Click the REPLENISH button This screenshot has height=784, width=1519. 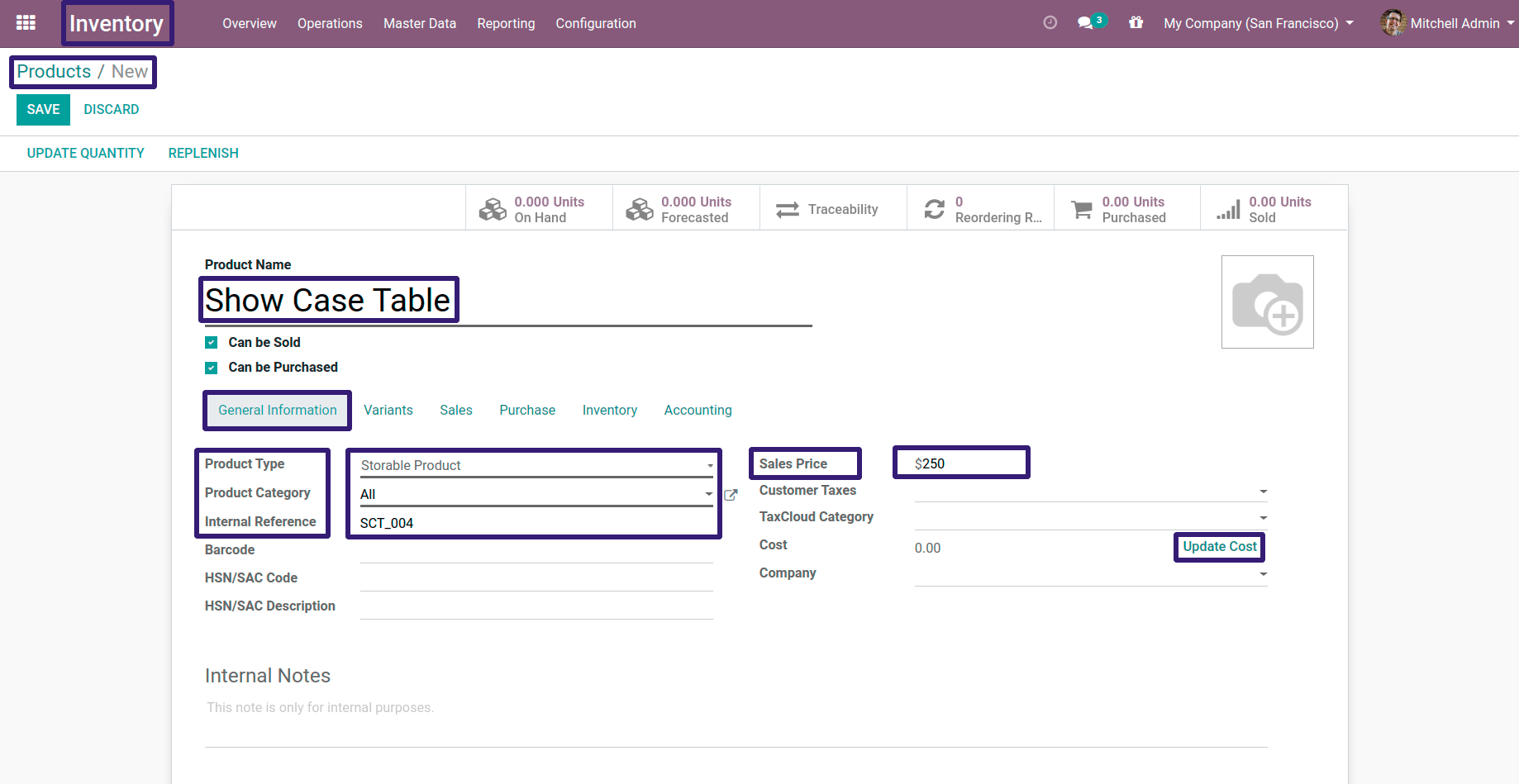pyautogui.click(x=203, y=154)
